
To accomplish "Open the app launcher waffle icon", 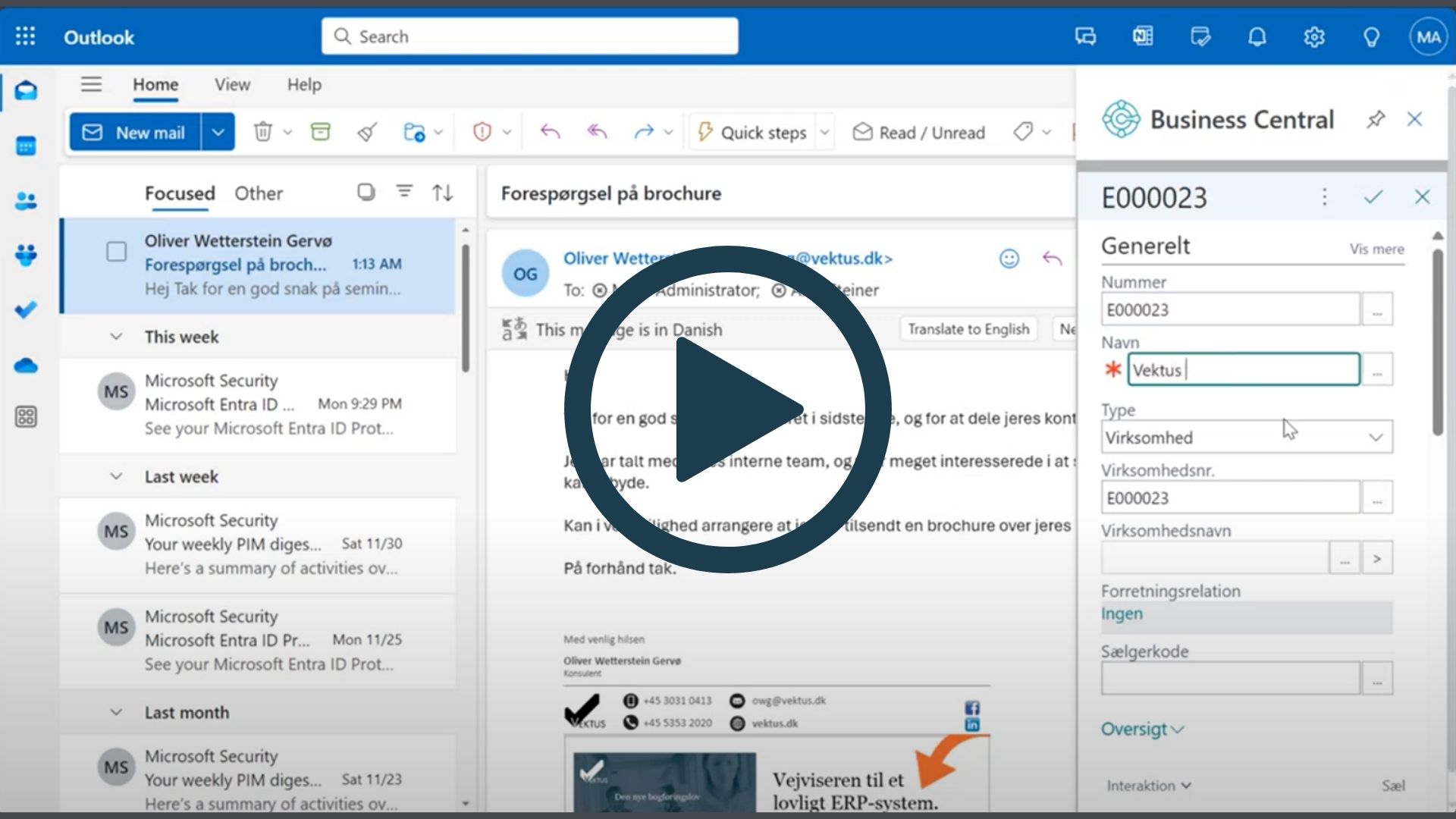I will point(25,36).
